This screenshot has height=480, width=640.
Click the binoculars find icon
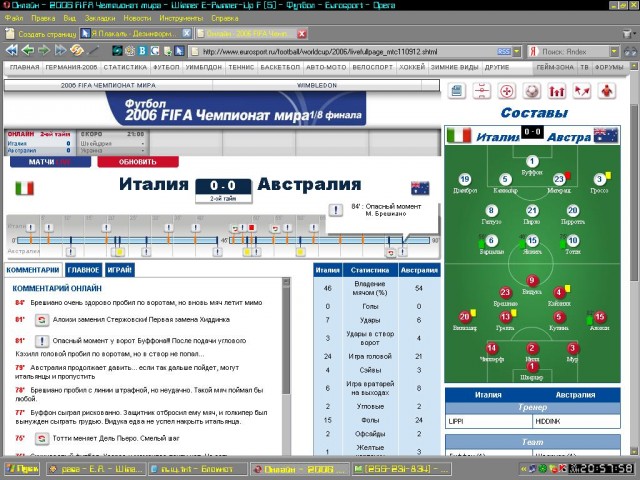[630, 52]
